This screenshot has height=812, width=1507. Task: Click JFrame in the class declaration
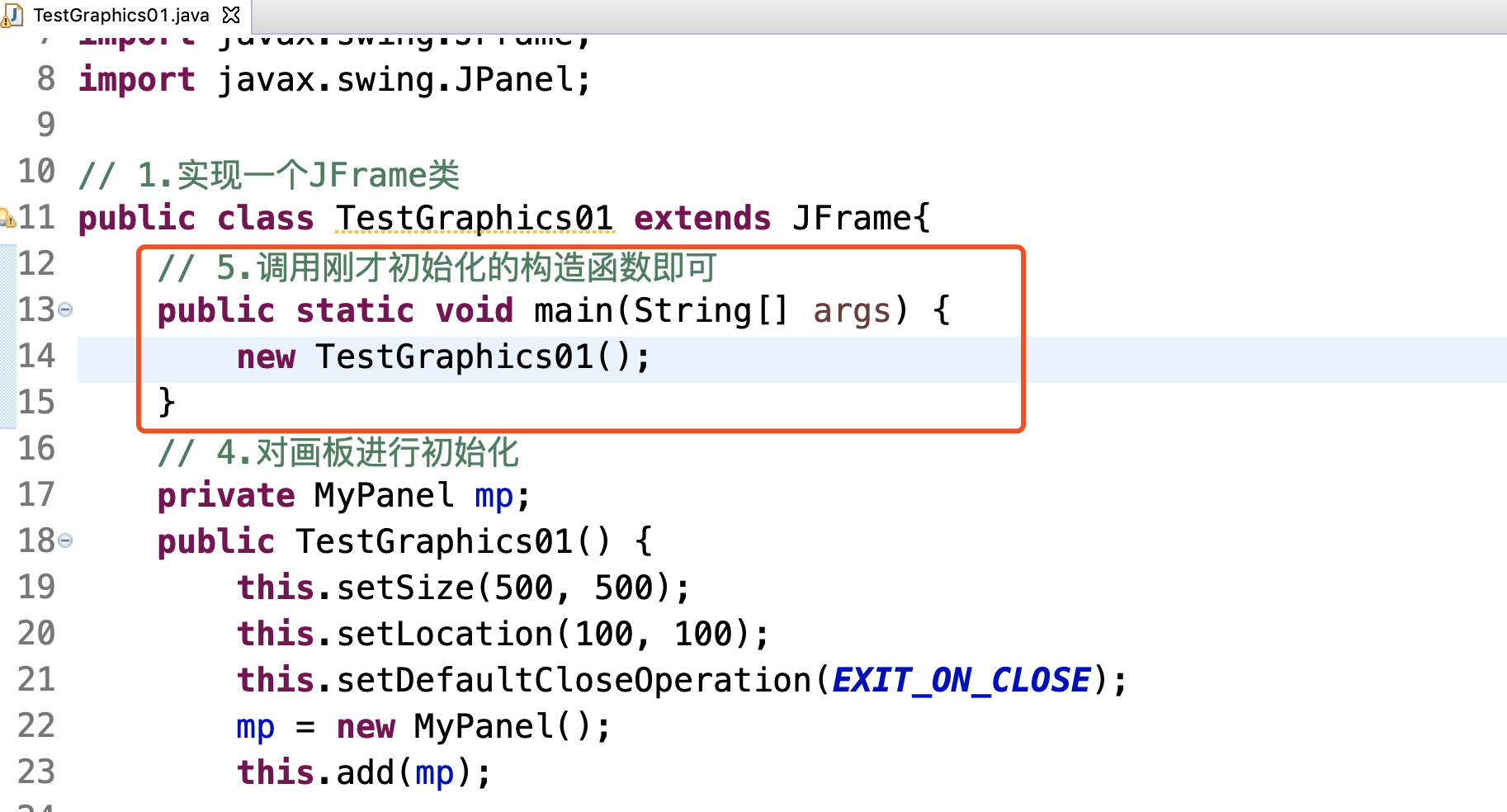pyautogui.click(x=852, y=219)
